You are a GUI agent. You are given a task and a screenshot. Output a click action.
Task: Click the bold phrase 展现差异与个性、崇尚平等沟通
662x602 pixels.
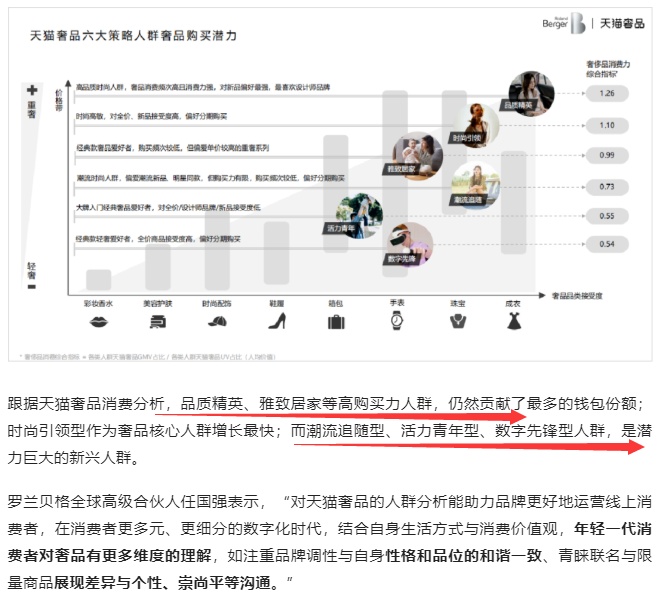click(162, 583)
